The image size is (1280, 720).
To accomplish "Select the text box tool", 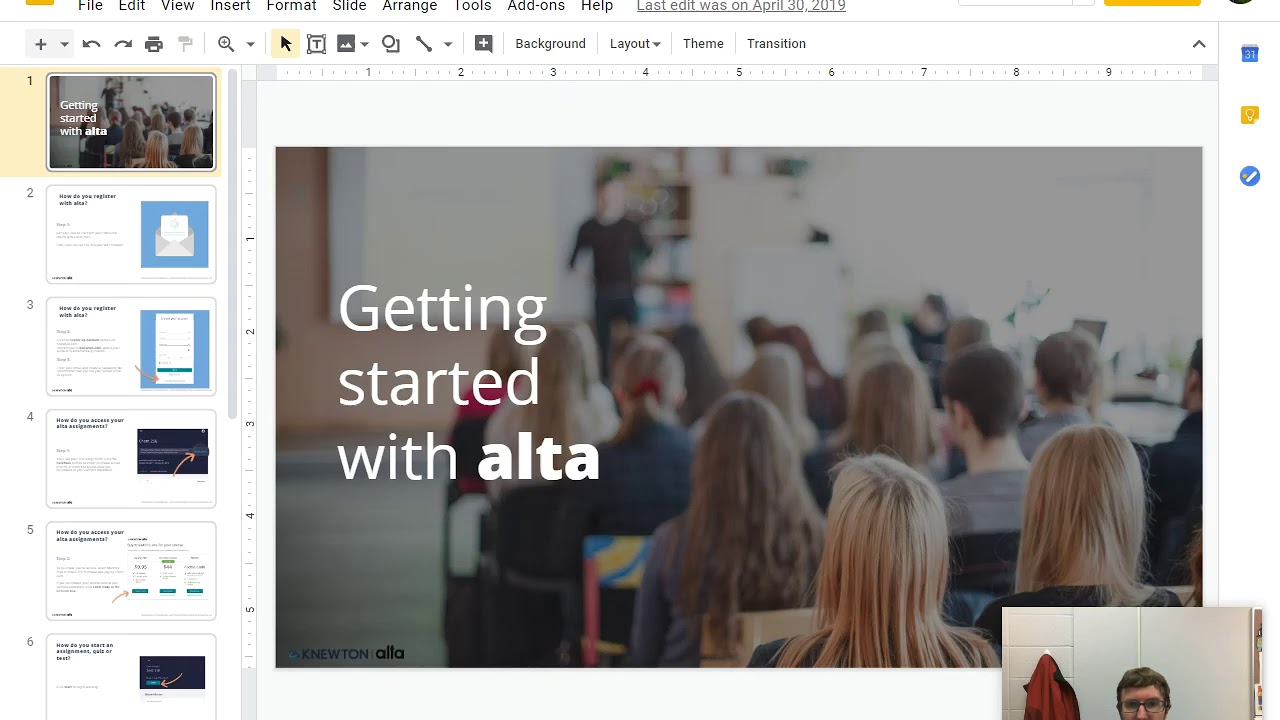I will point(316,44).
